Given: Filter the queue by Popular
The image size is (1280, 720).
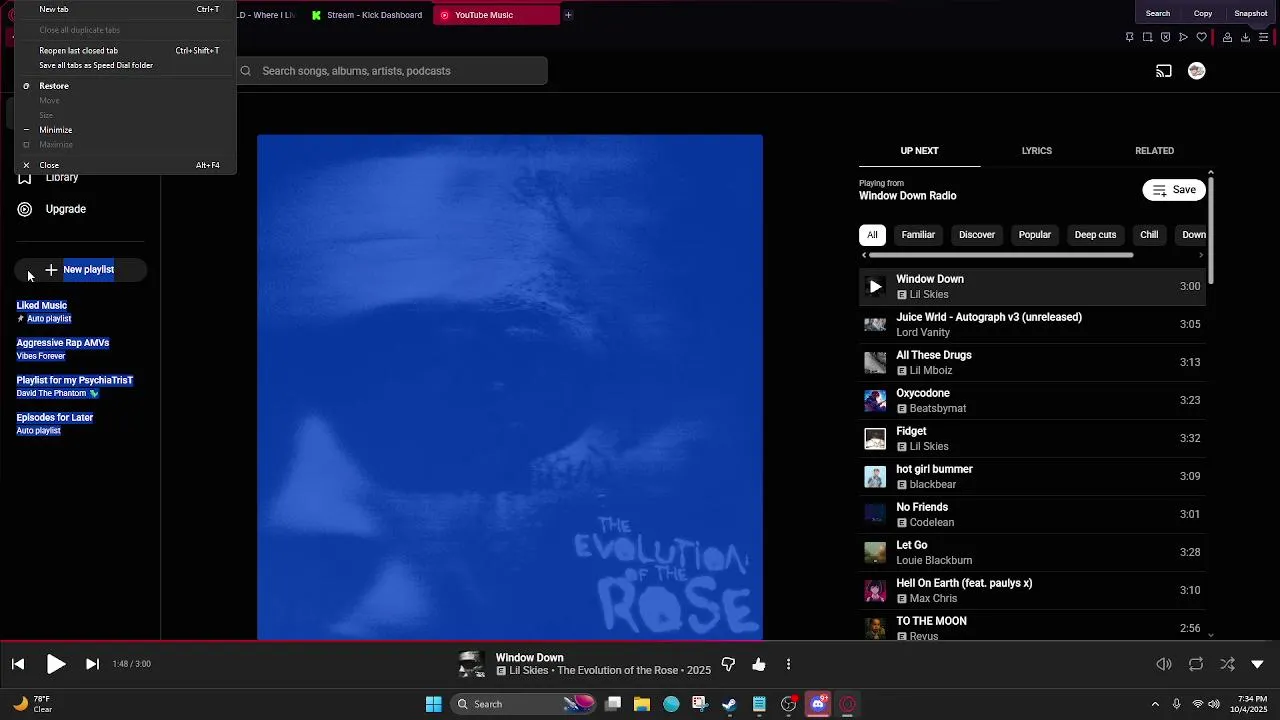Looking at the screenshot, I should [1034, 235].
